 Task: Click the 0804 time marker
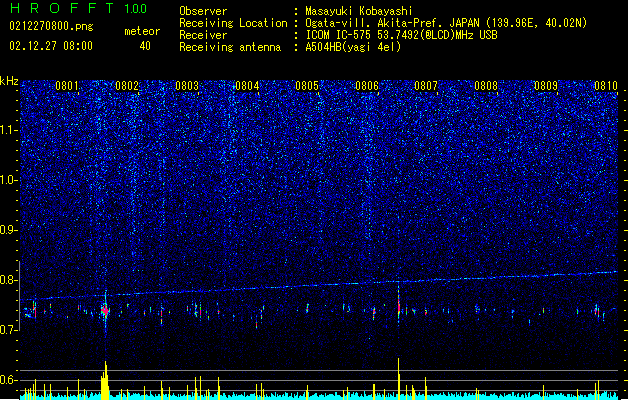[247, 86]
